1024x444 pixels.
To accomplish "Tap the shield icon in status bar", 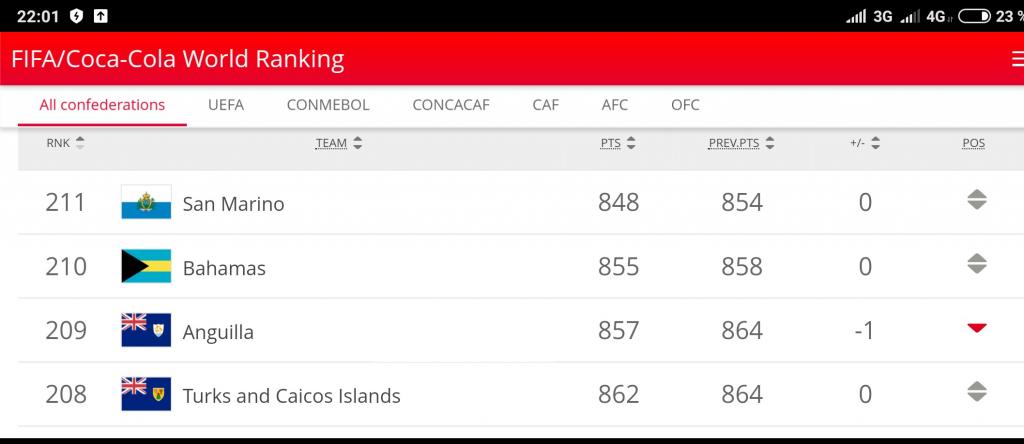I will tap(76, 16).
